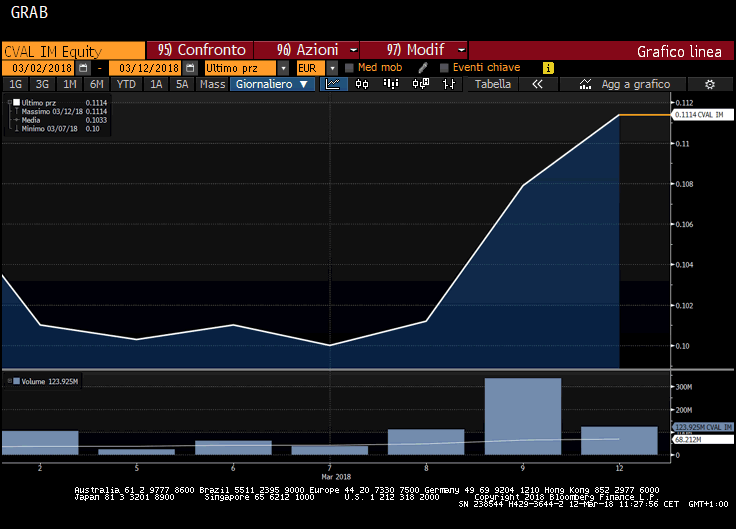Select the YTD time range
The width and height of the screenshot is (736, 529).
126,85
